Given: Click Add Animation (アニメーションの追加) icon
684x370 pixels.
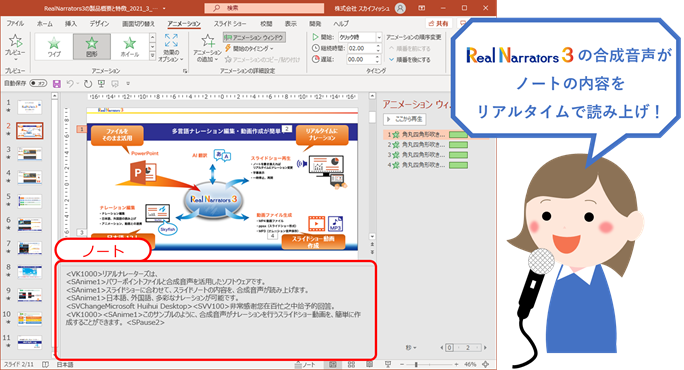Looking at the screenshot, I should click(208, 41).
